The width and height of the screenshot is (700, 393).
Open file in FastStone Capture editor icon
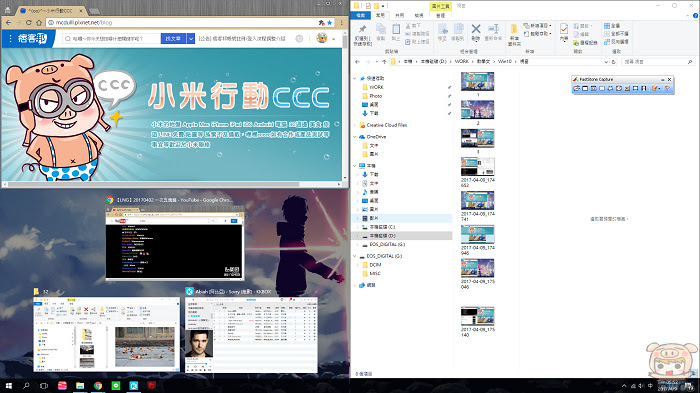pyautogui.click(x=576, y=88)
